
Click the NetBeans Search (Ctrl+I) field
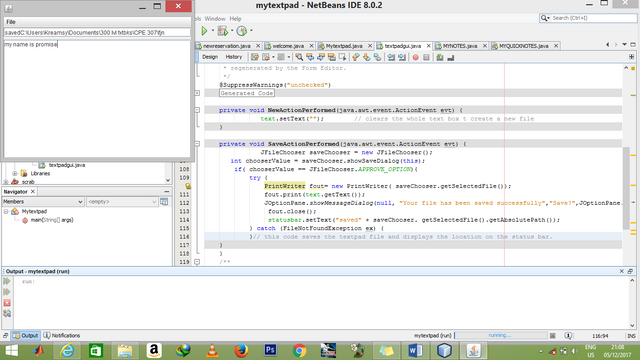coord(588,18)
